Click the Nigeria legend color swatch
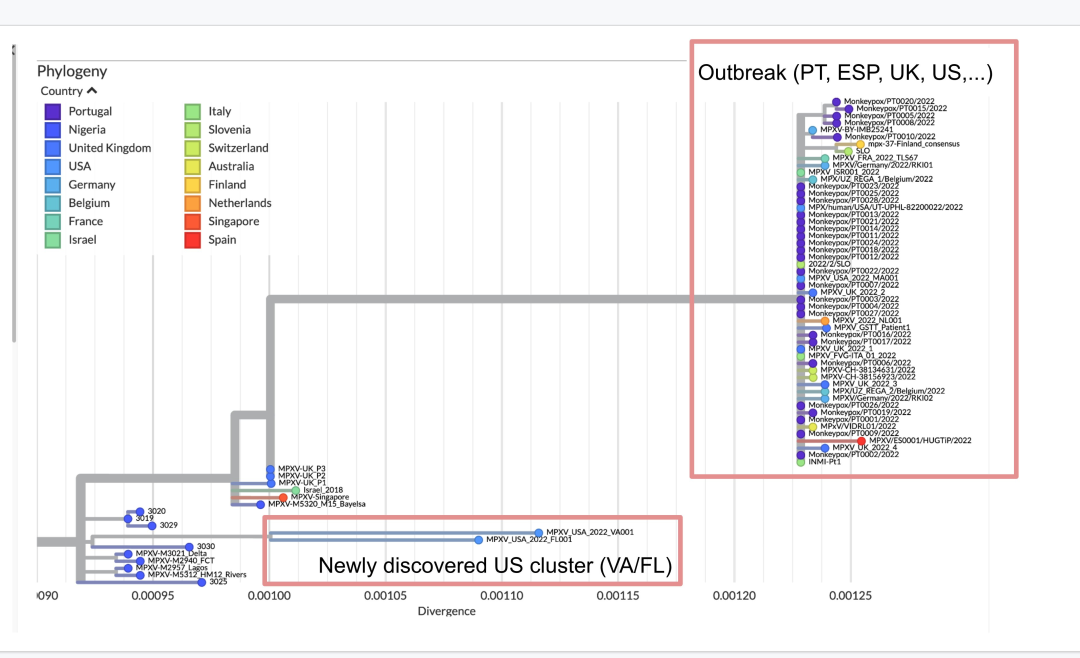The width and height of the screenshot is (1080, 658). [52, 130]
